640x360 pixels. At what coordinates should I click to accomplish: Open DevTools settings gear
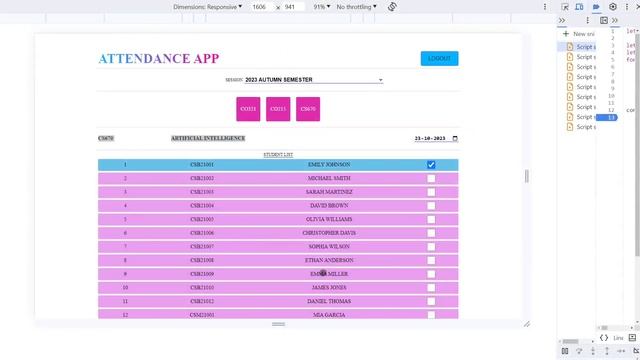(x=613, y=7)
